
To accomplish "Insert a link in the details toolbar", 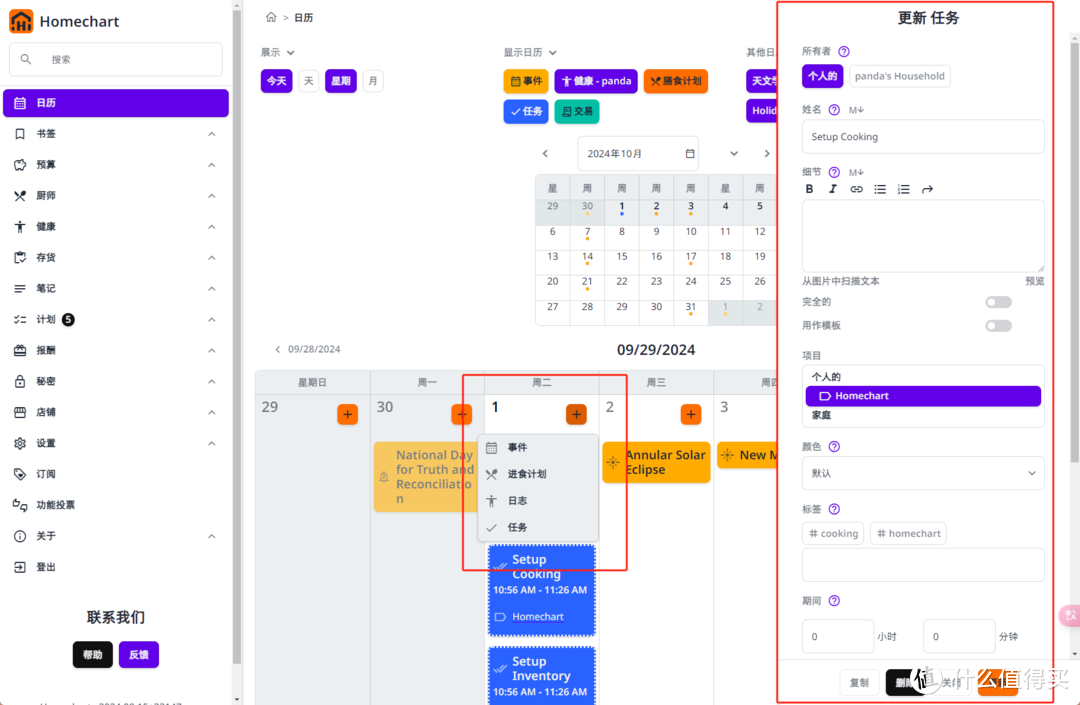I will [x=856, y=189].
